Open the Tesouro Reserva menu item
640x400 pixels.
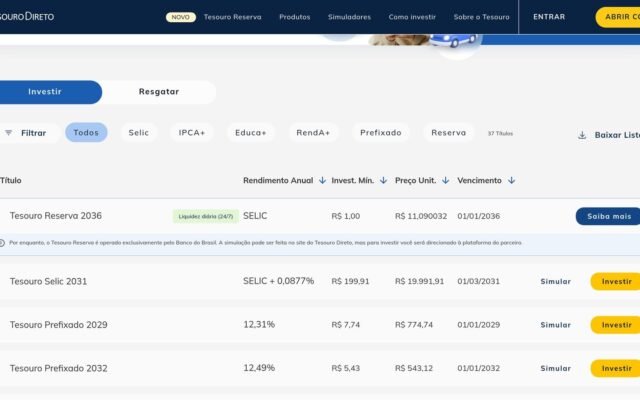click(x=233, y=17)
